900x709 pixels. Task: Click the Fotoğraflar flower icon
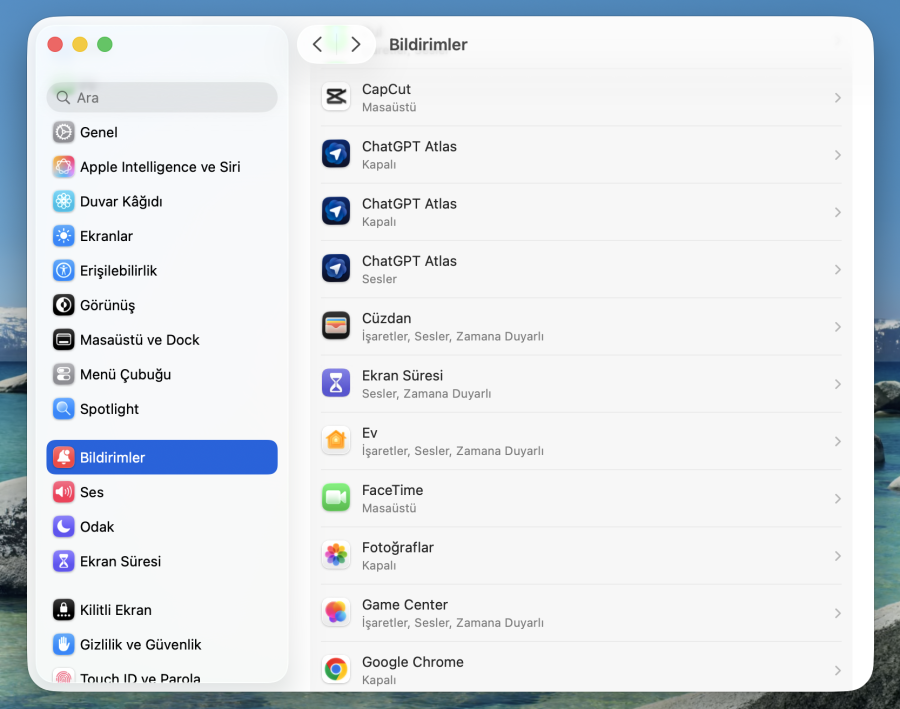pyautogui.click(x=335, y=554)
